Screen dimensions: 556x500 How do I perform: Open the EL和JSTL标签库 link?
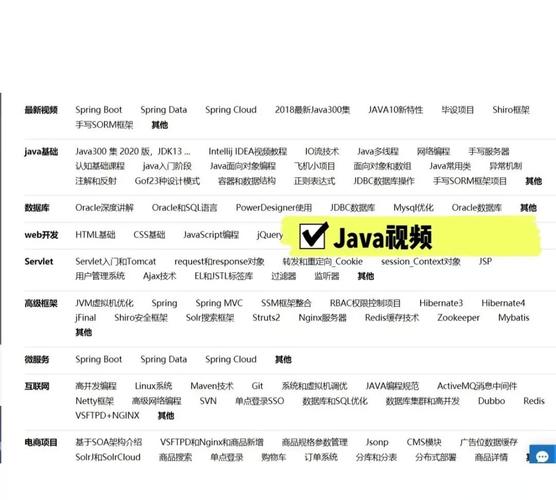223,276
